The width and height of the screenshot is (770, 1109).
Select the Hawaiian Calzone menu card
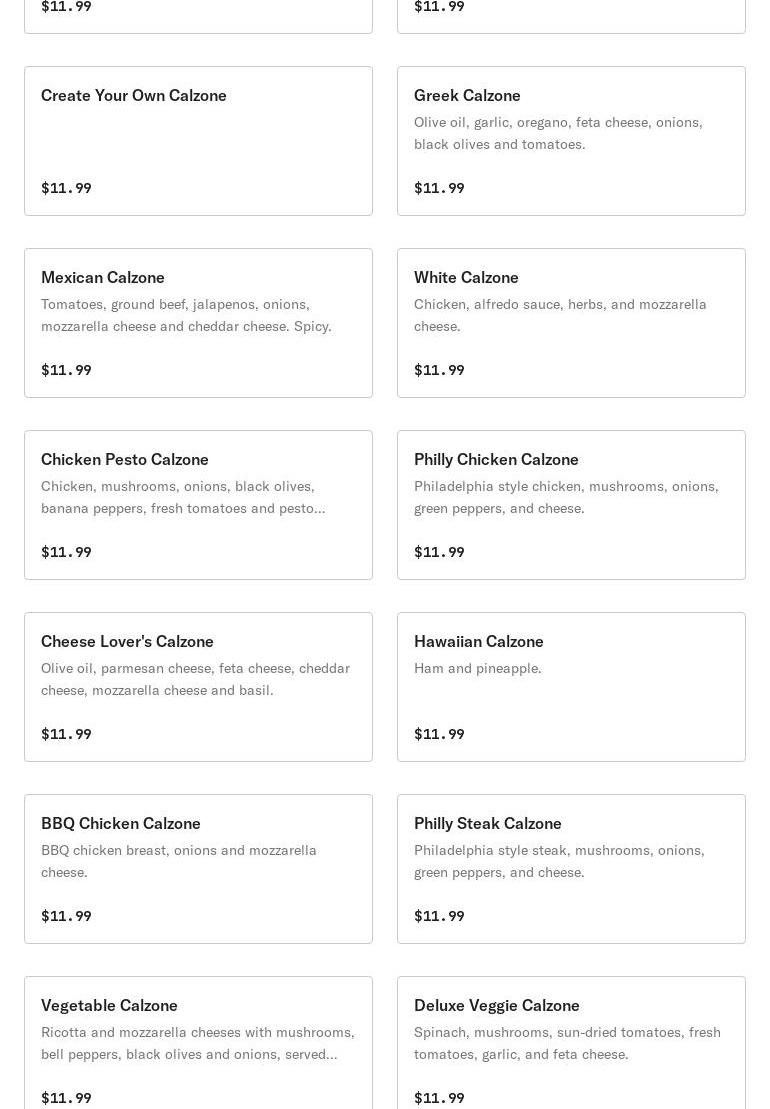(571, 687)
